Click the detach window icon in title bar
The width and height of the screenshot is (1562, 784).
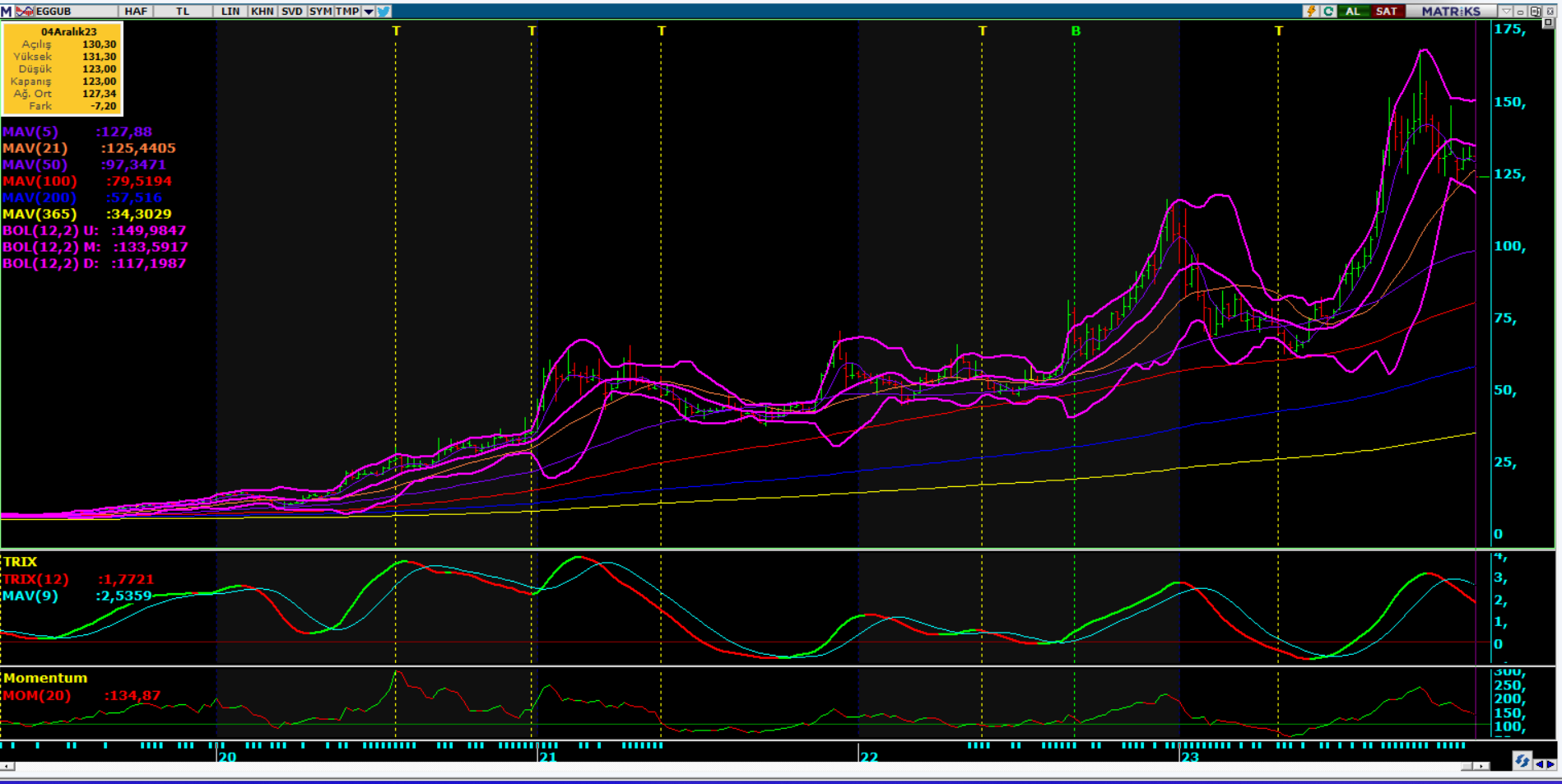1535,12
